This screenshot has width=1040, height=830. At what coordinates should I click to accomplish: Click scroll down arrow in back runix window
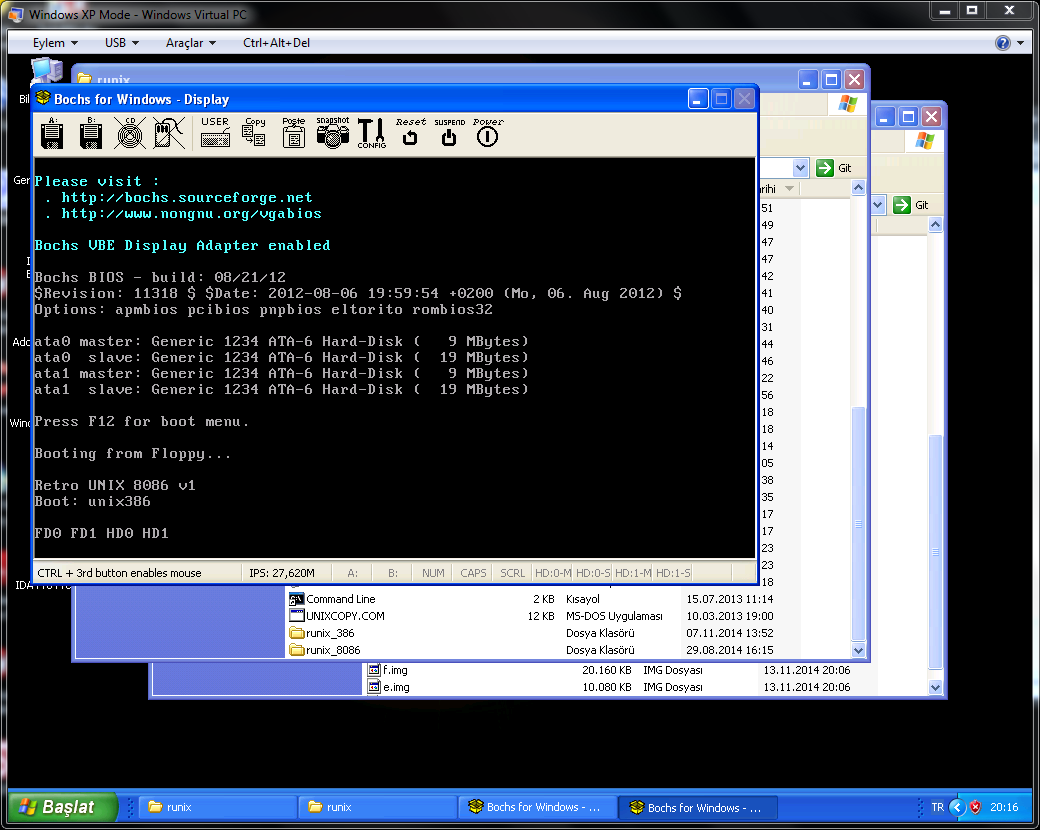point(935,687)
